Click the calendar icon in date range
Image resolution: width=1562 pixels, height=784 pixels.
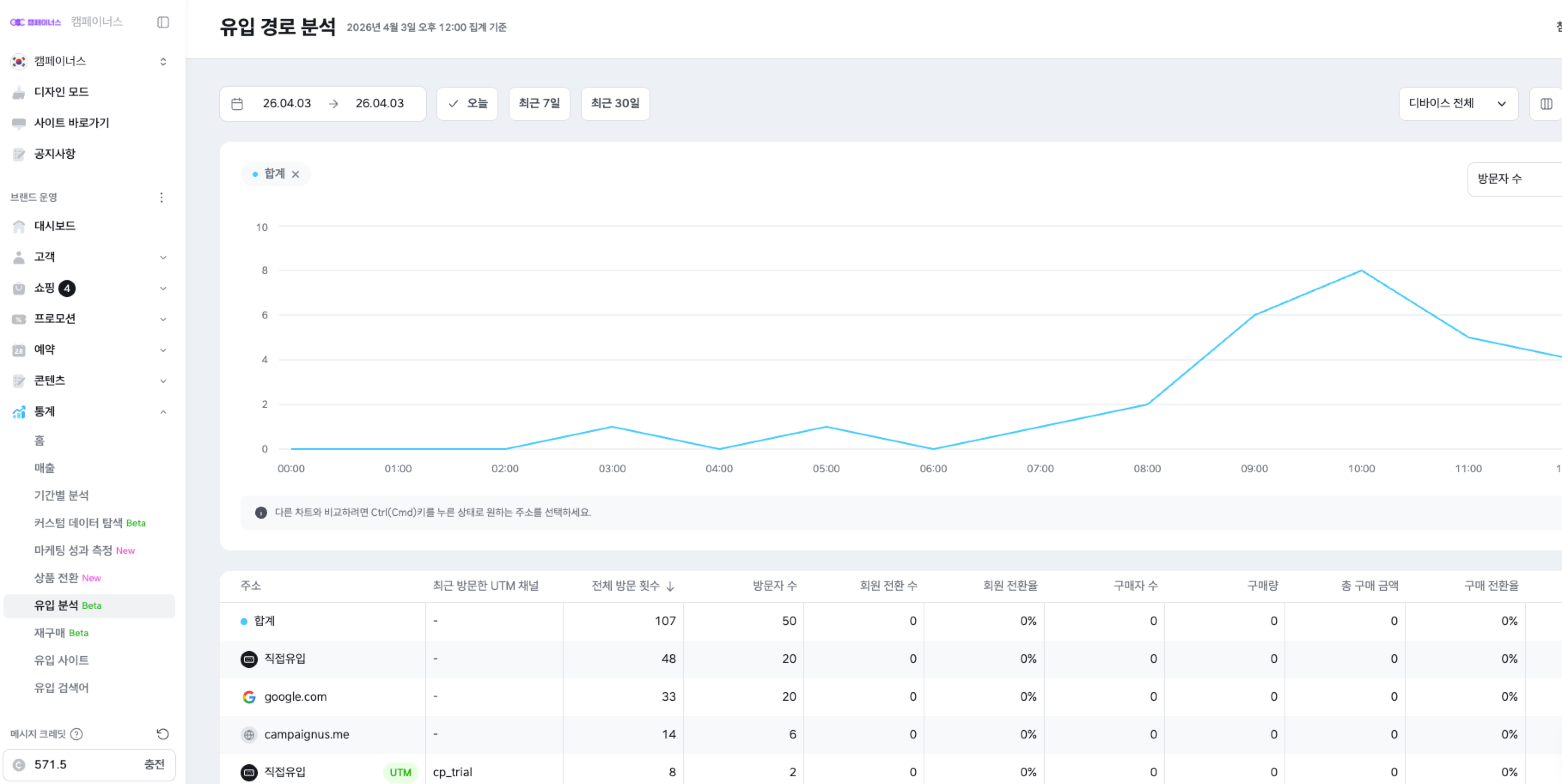click(237, 103)
